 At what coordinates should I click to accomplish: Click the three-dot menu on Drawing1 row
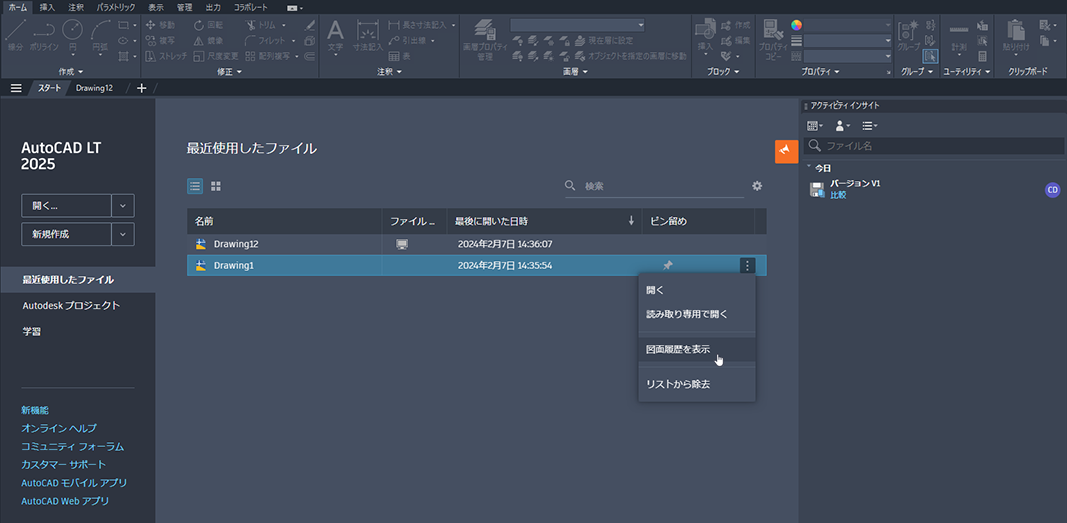point(747,265)
